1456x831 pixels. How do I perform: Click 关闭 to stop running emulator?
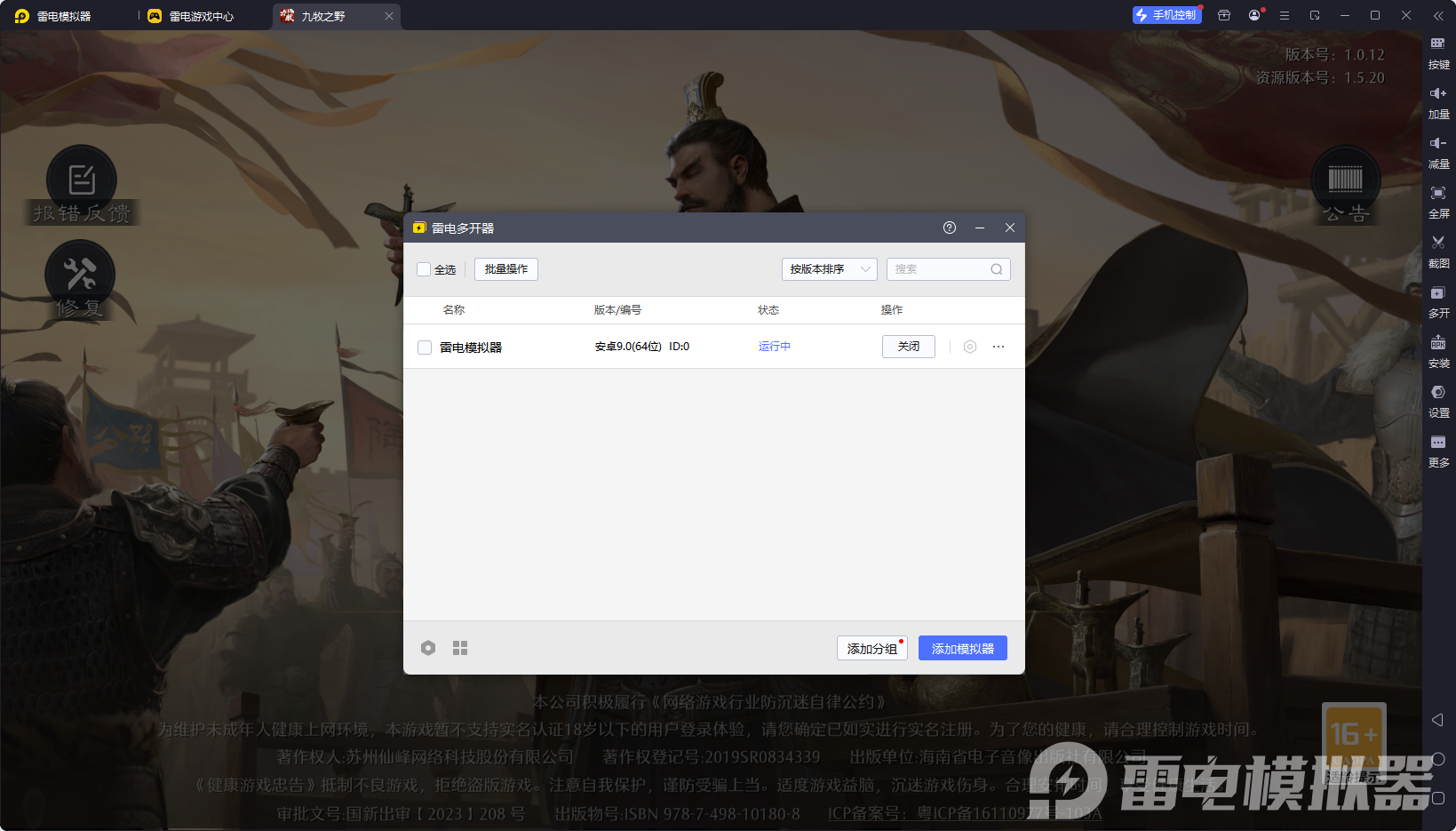point(908,347)
